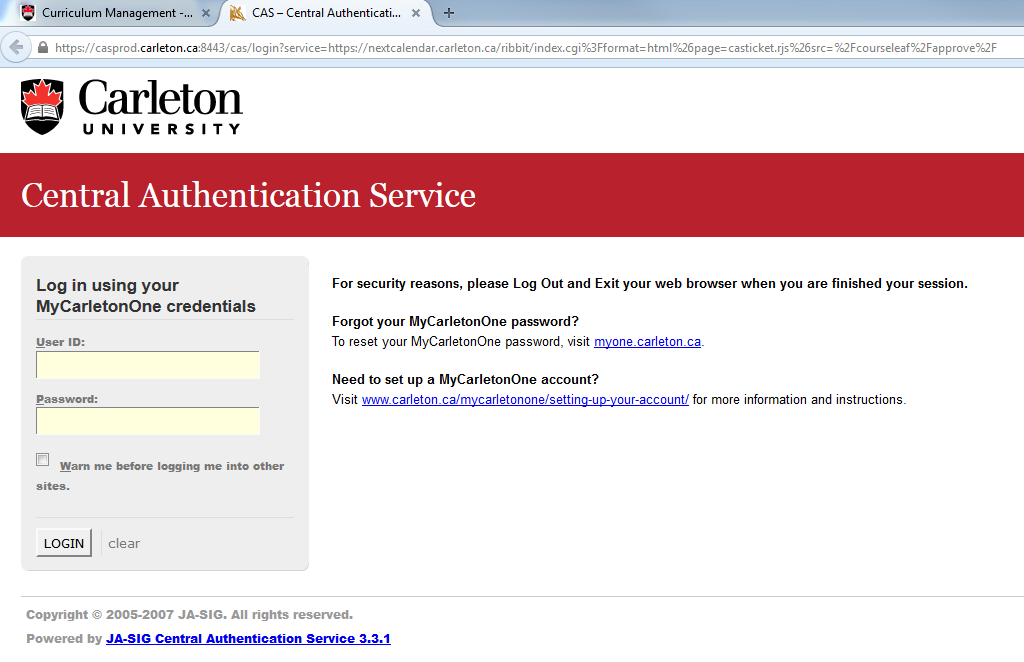1024x662 pixels.
Task: Click the Carleton University logo
Action: (131, 107)
